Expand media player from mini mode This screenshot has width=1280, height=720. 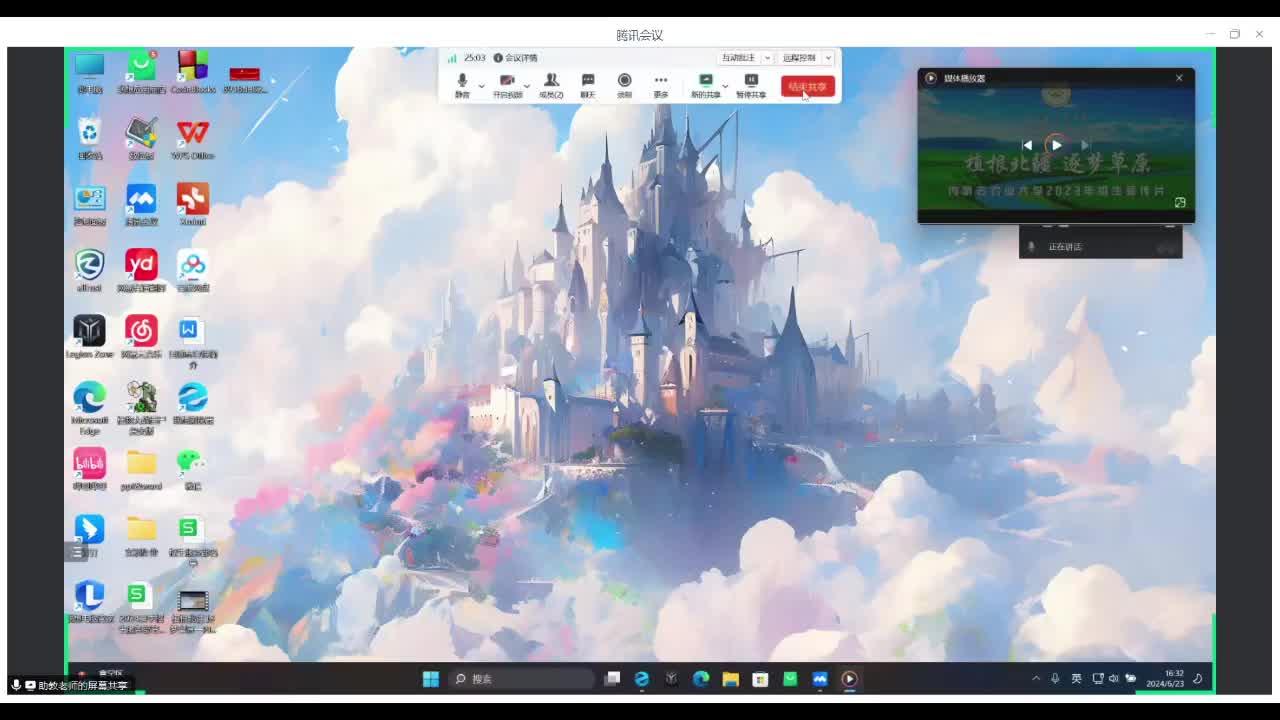click(x=1180, y=202)
